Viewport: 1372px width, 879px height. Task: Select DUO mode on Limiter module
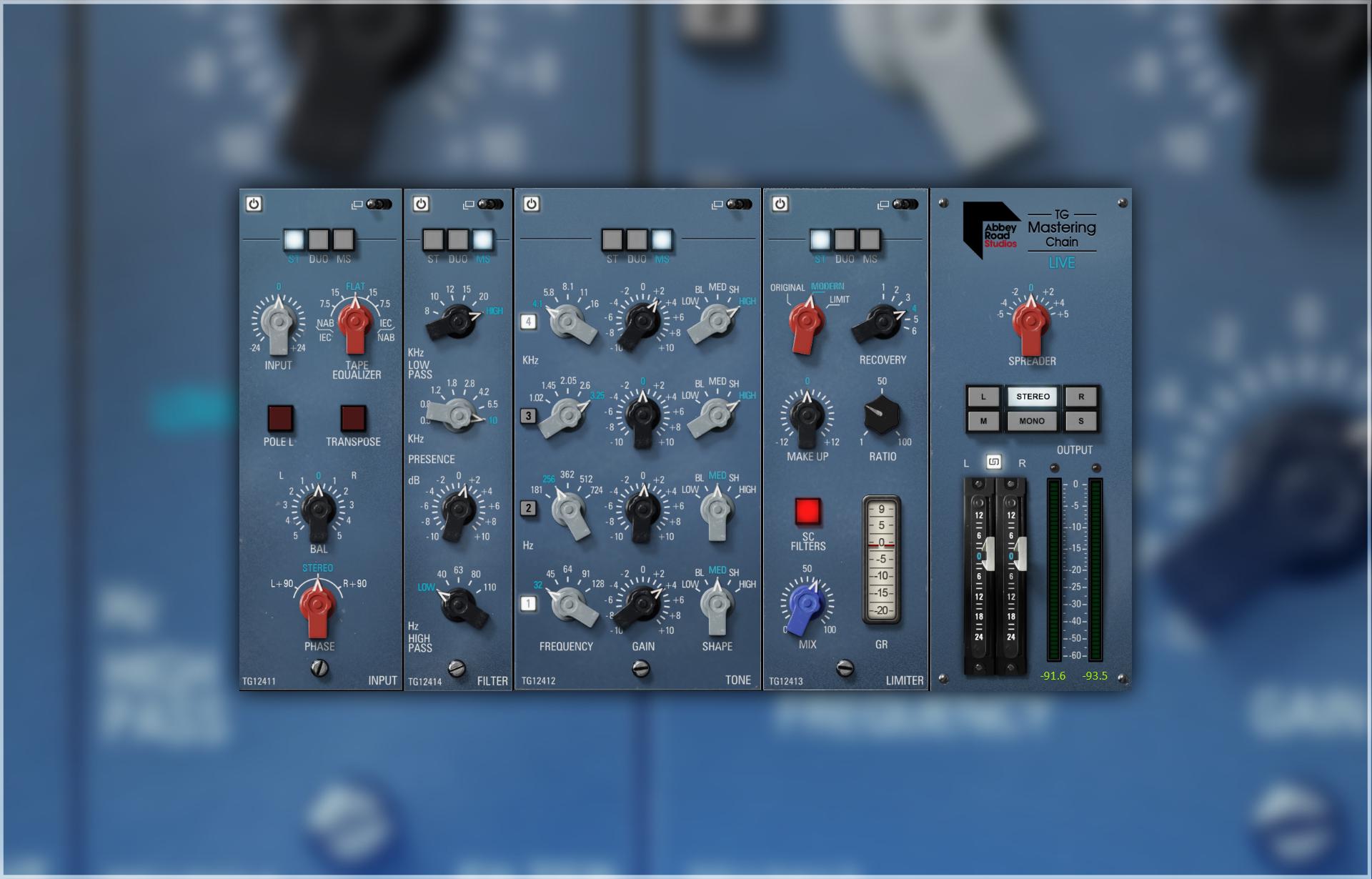[845, 239]
